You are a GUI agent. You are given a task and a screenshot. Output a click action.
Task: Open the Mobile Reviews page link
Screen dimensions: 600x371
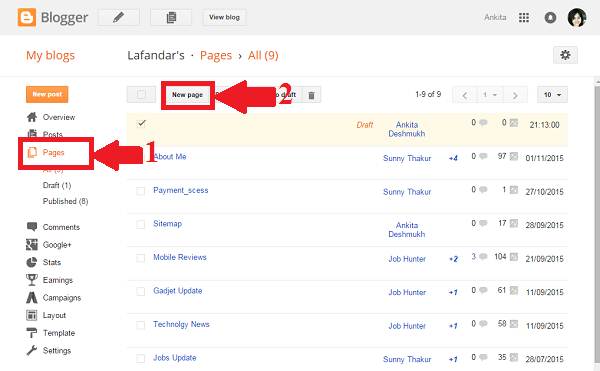180,257
